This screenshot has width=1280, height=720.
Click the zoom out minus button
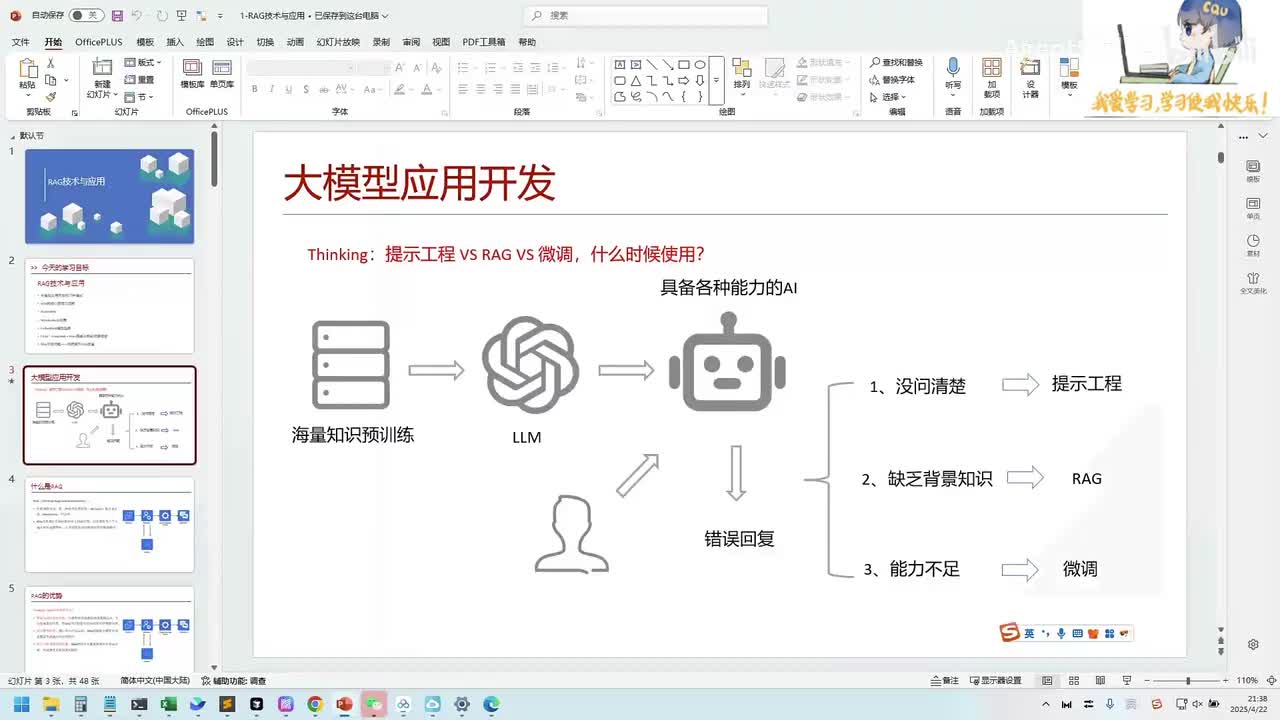coord(1149,680)
